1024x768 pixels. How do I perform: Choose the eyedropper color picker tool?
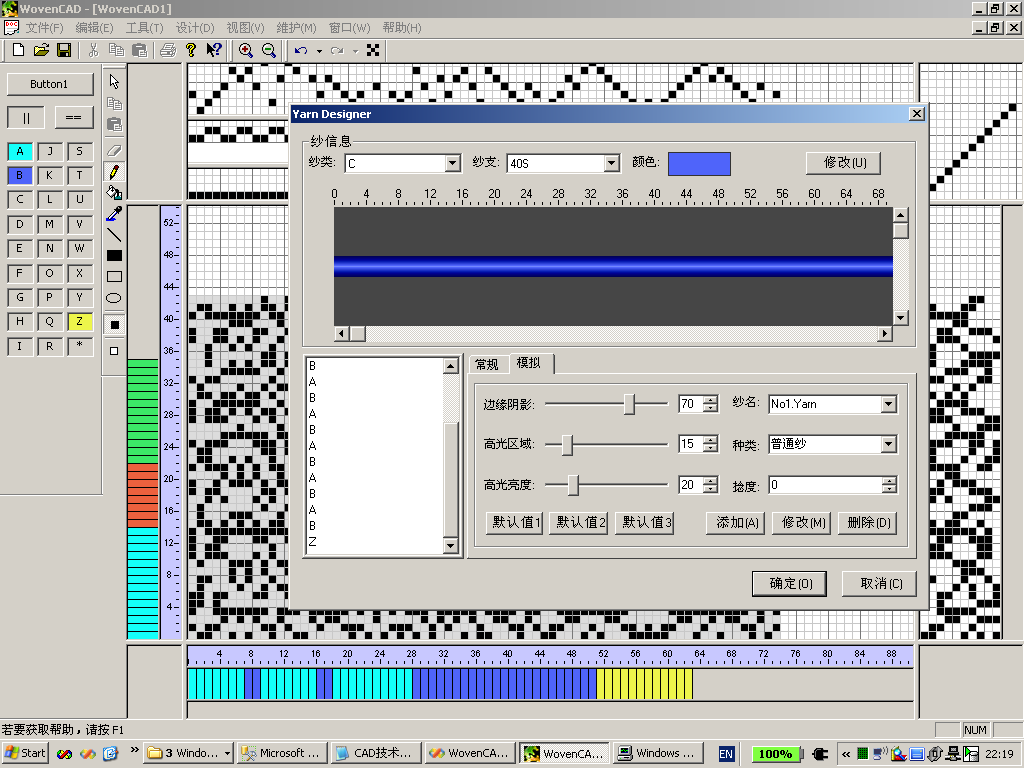tap(114, 214)
